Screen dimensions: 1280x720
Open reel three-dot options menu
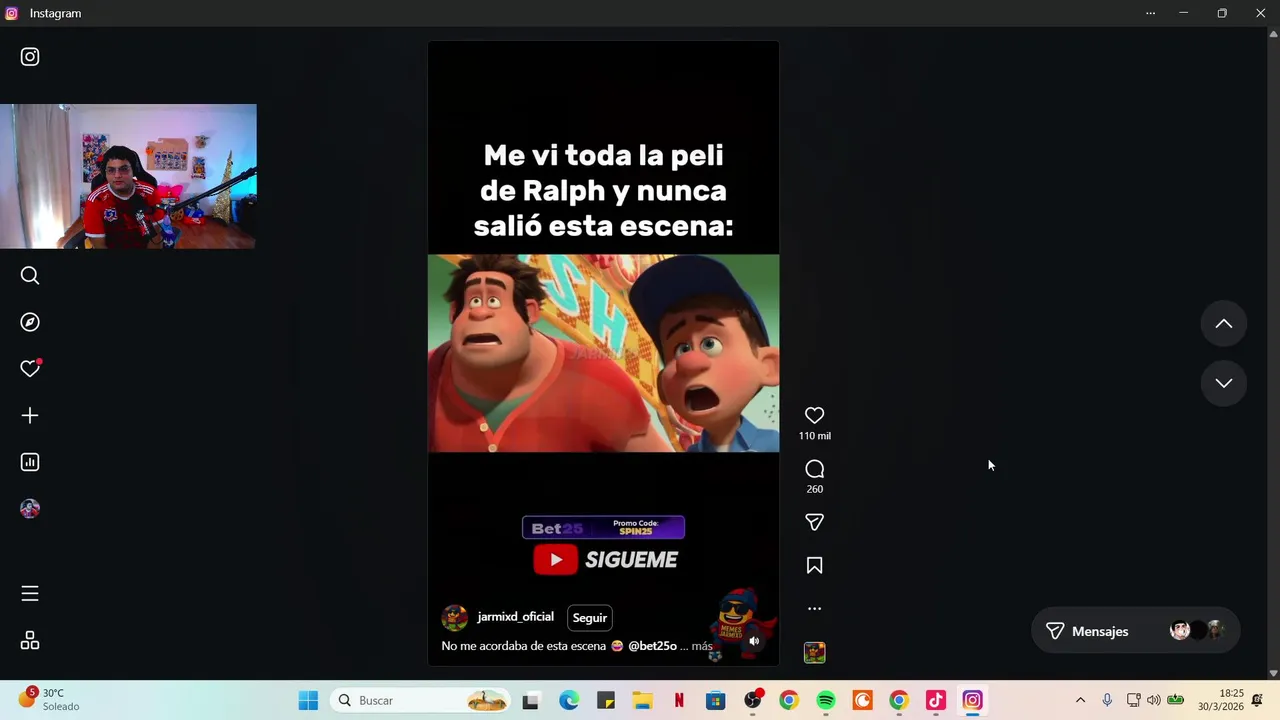pos(815,608)
